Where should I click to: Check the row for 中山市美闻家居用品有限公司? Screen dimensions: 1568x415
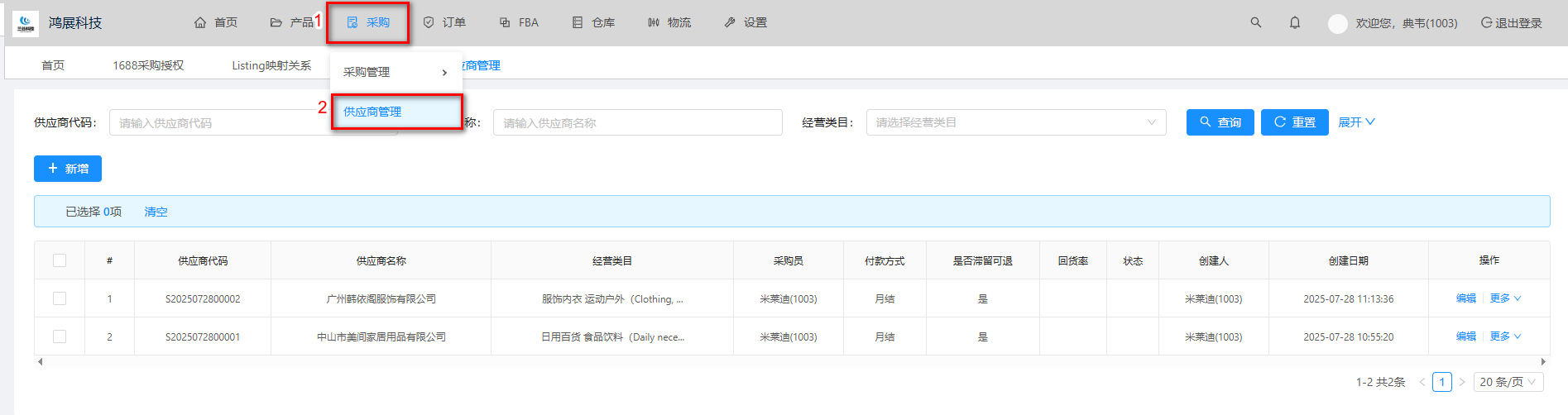click(x=60, y=336)
